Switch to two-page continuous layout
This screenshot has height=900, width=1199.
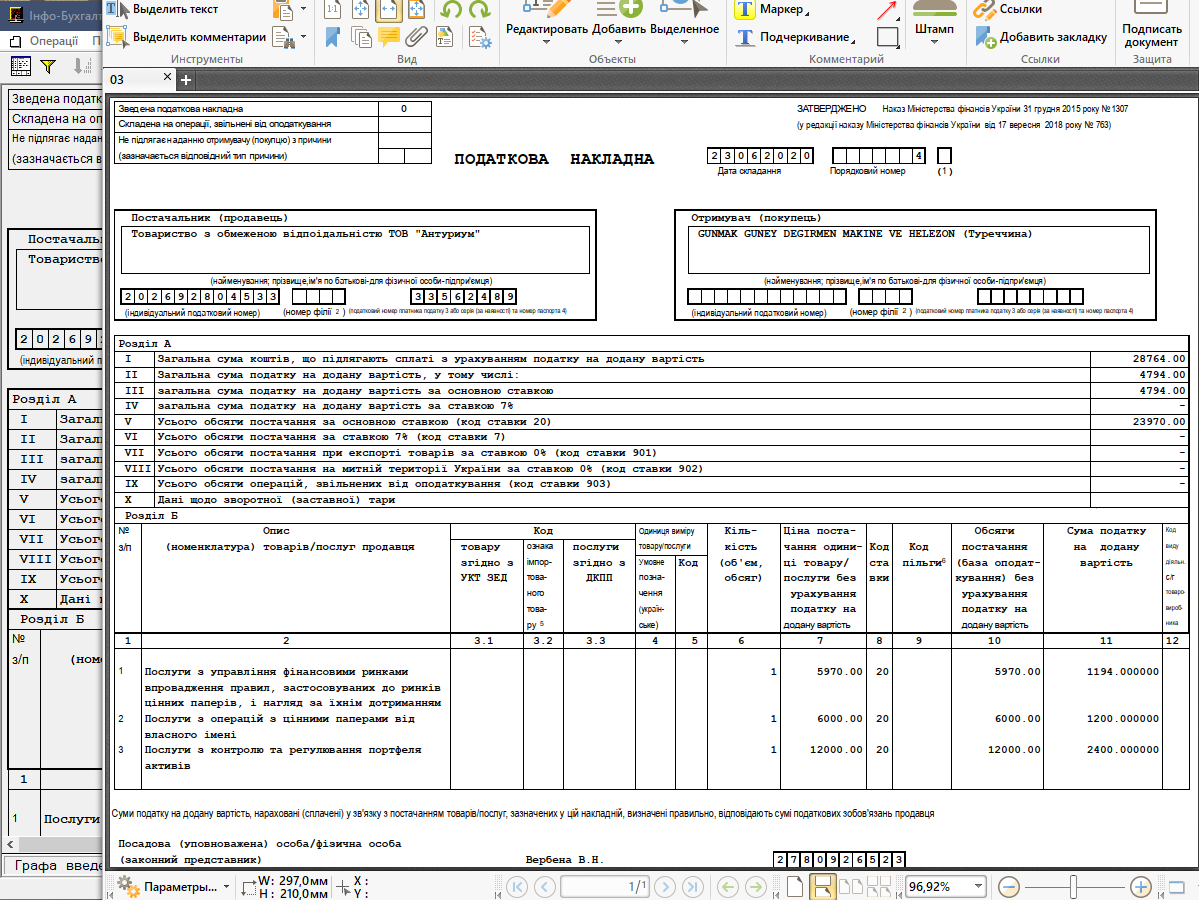[879, 887]
